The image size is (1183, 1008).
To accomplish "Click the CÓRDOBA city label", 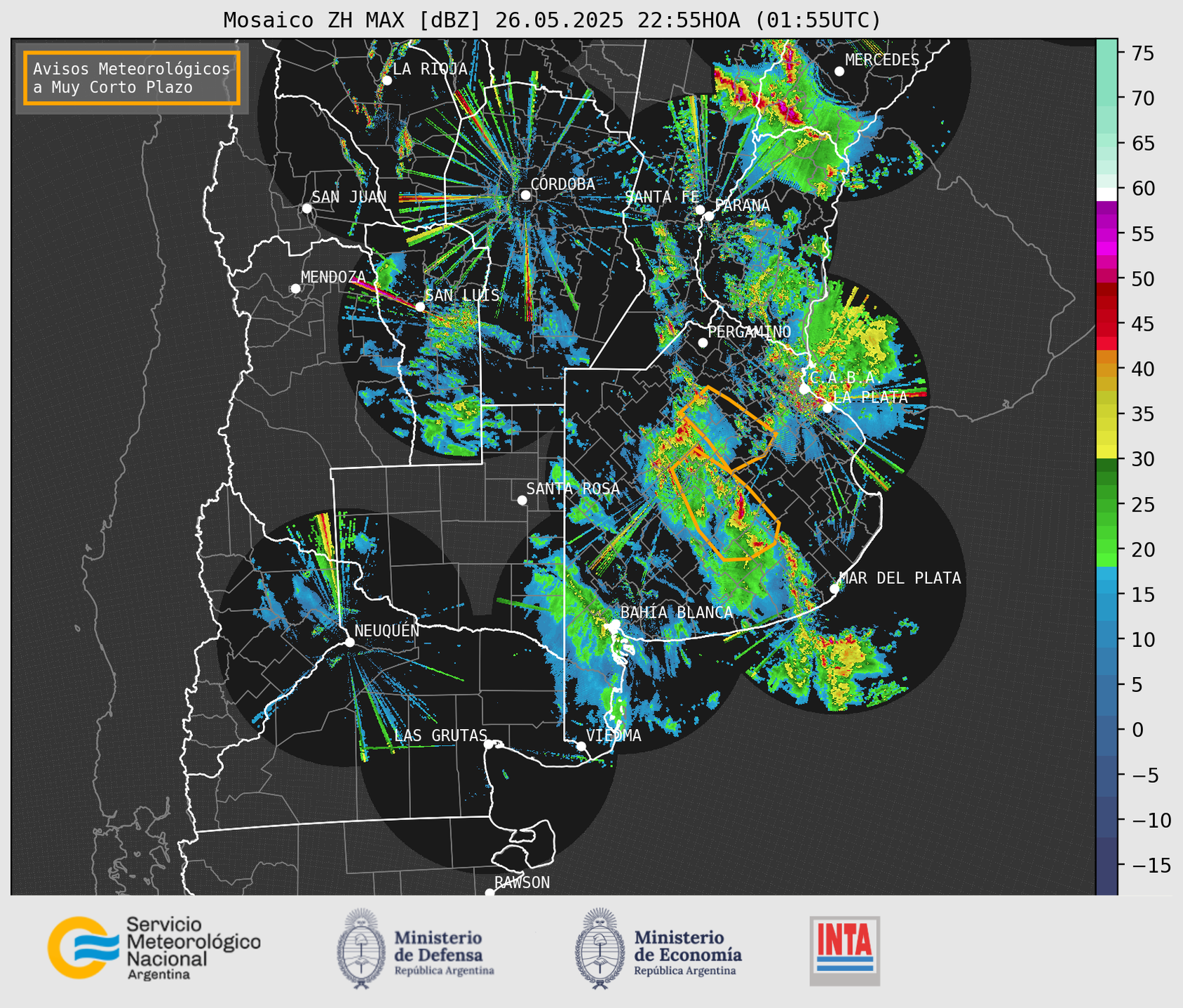I will pyautogui.click(x=562, y=184).
